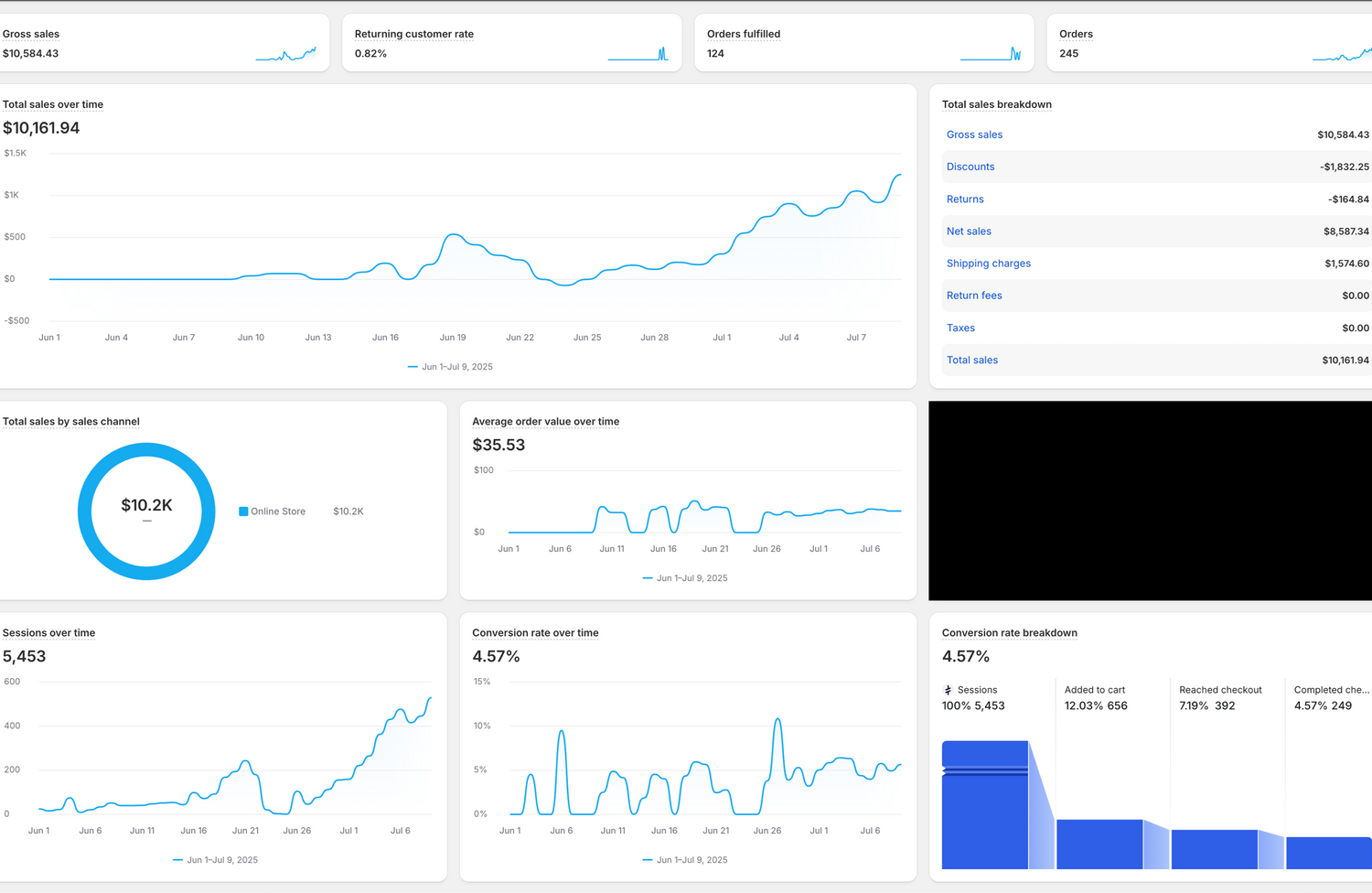Click the Taxes link

coord(960,328)
